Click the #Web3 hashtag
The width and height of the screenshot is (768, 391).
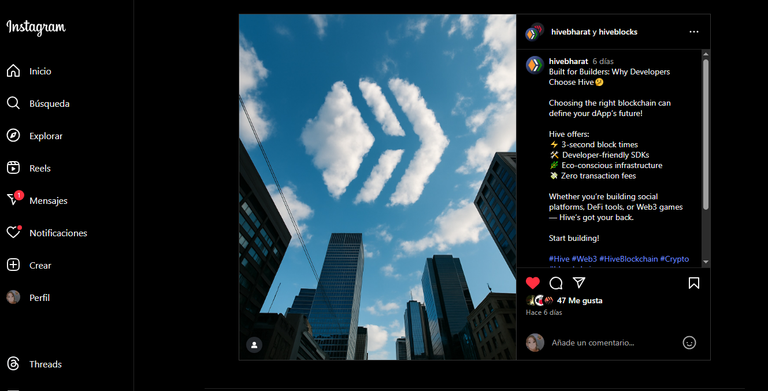[584, 259]
